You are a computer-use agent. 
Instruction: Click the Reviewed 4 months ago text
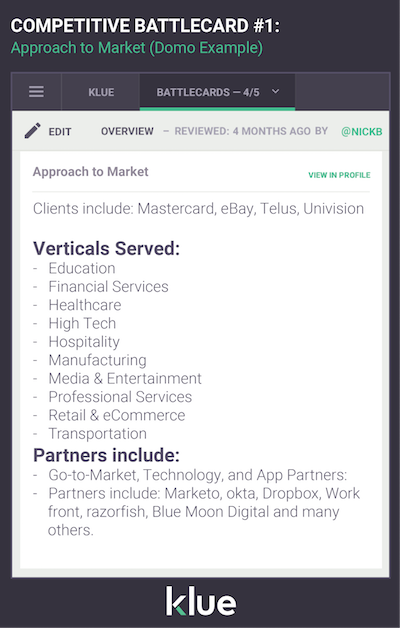click(x=251, y=131)
